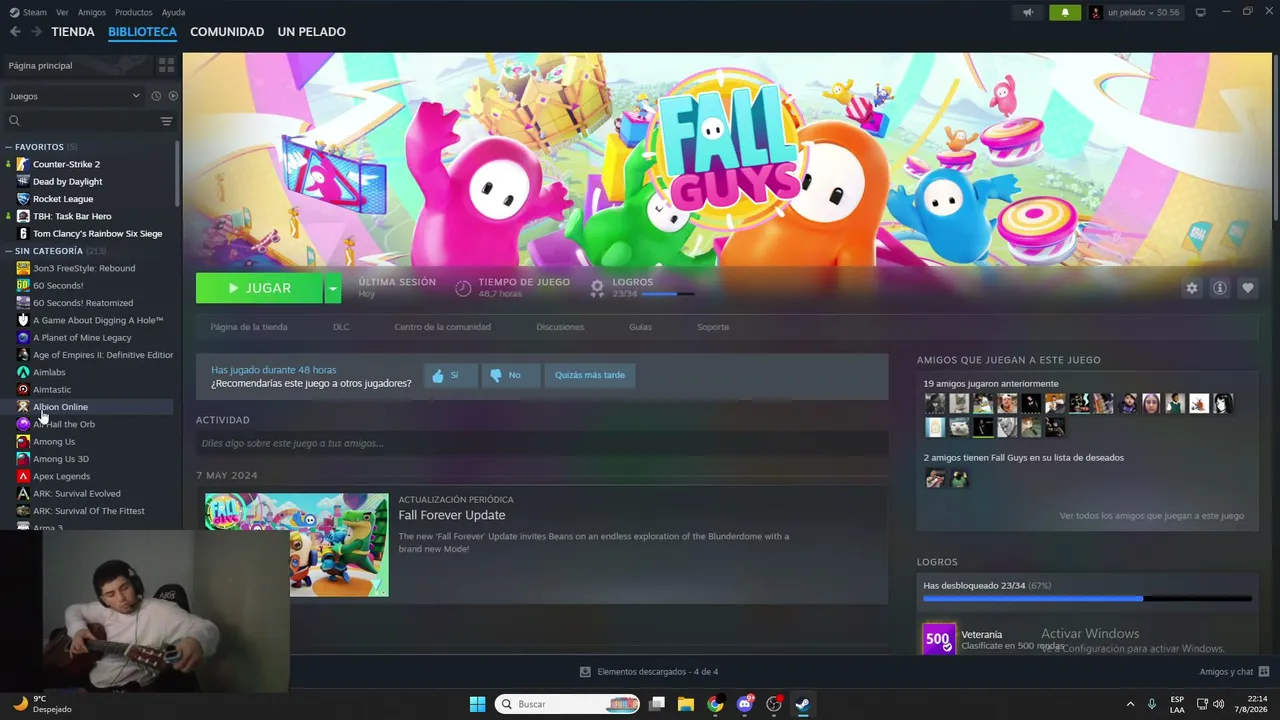1280x720 pixels.
Task: Open Discord from the taskbar
Action: 744,704
